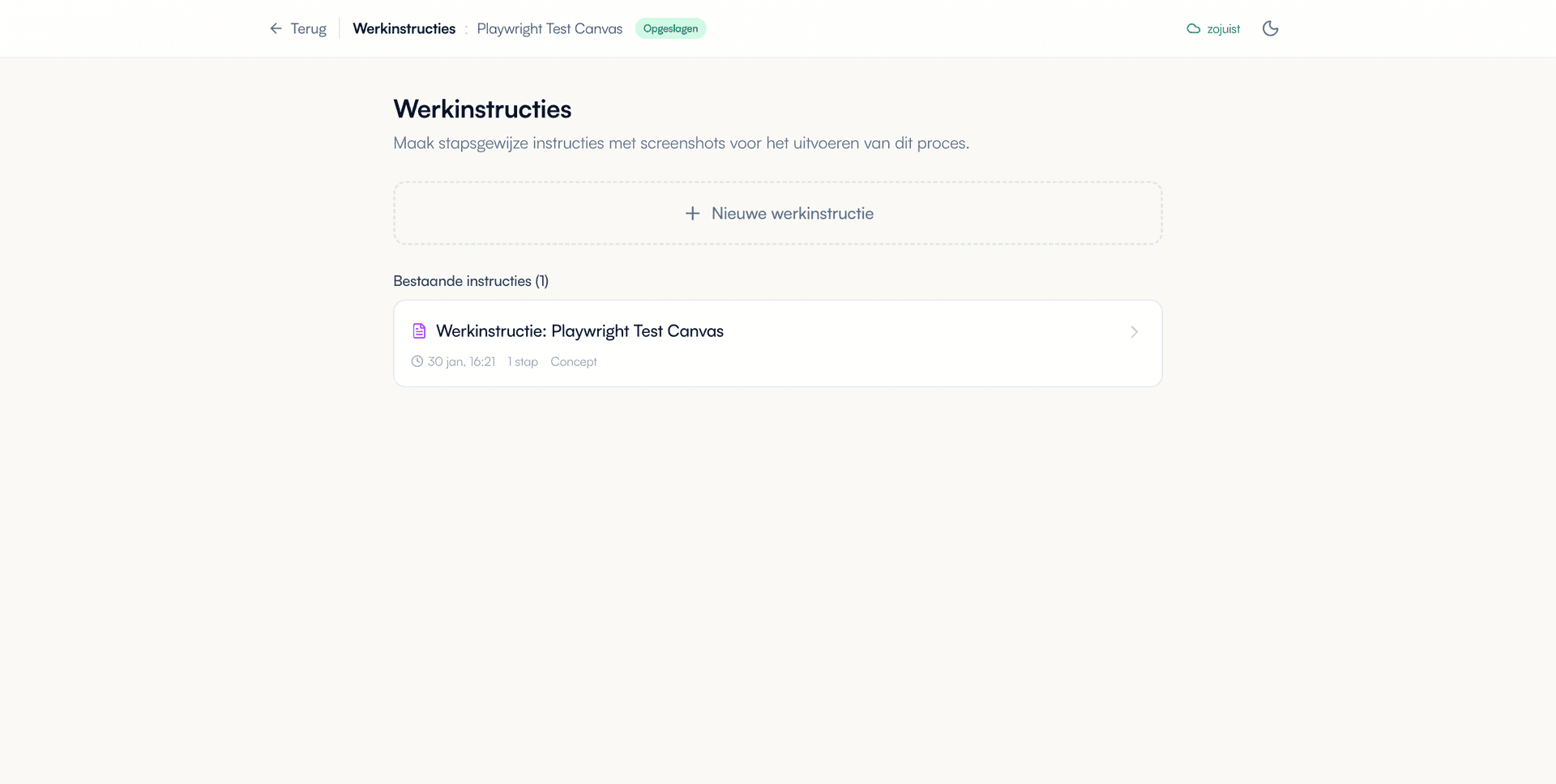Viewport: 1556px width, 784px height.
Task: Click the large Werkinstructies page heading
Action: click(482, 109)
